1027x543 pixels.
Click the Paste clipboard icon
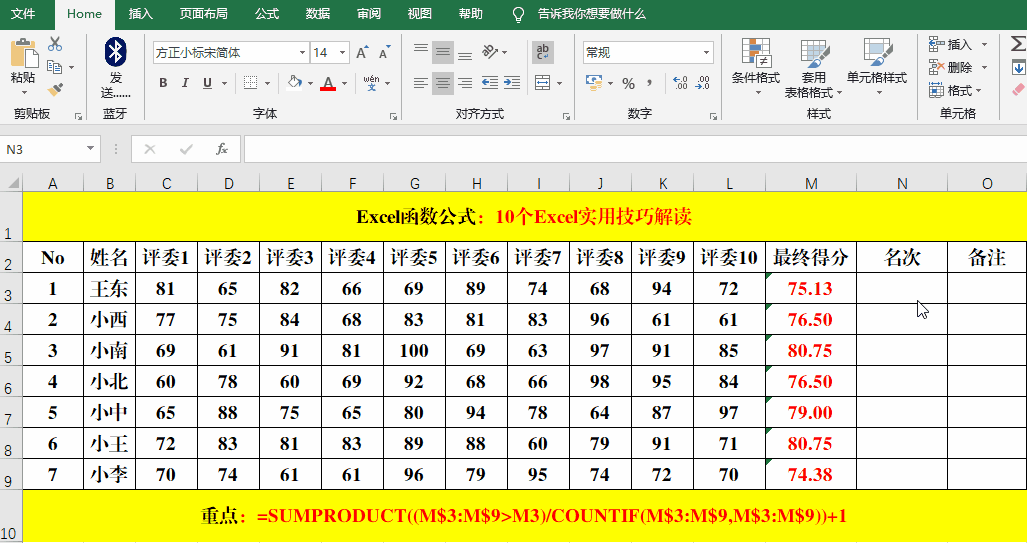click(23, 53)
